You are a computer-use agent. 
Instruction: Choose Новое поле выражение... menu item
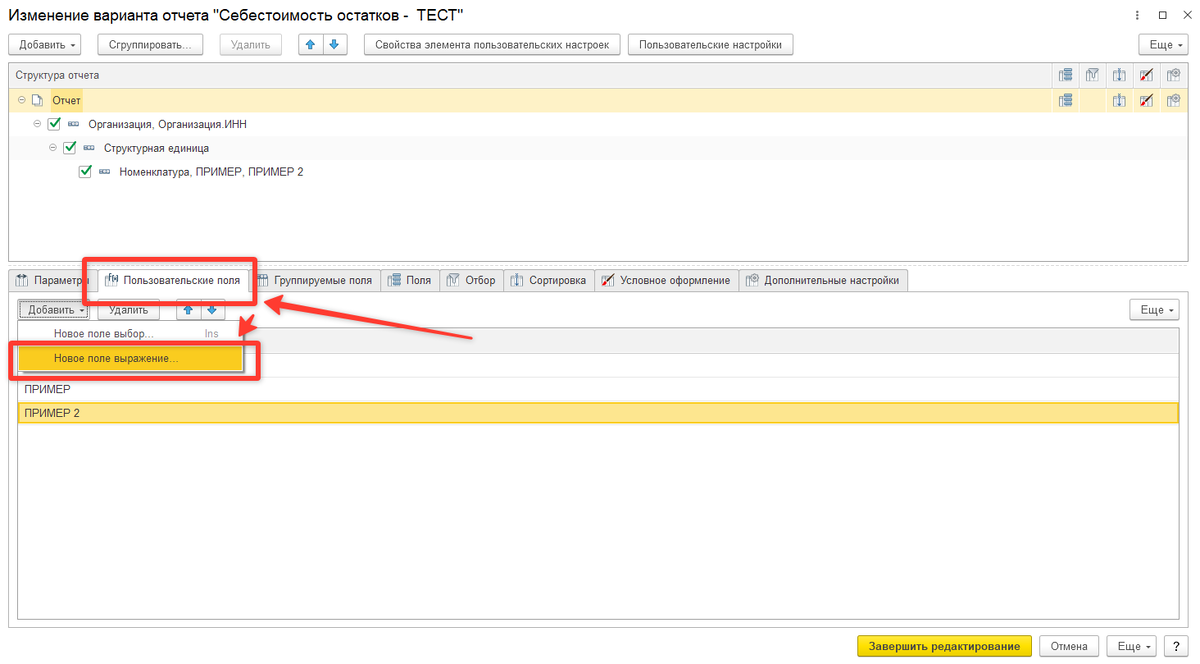[130, 358]
